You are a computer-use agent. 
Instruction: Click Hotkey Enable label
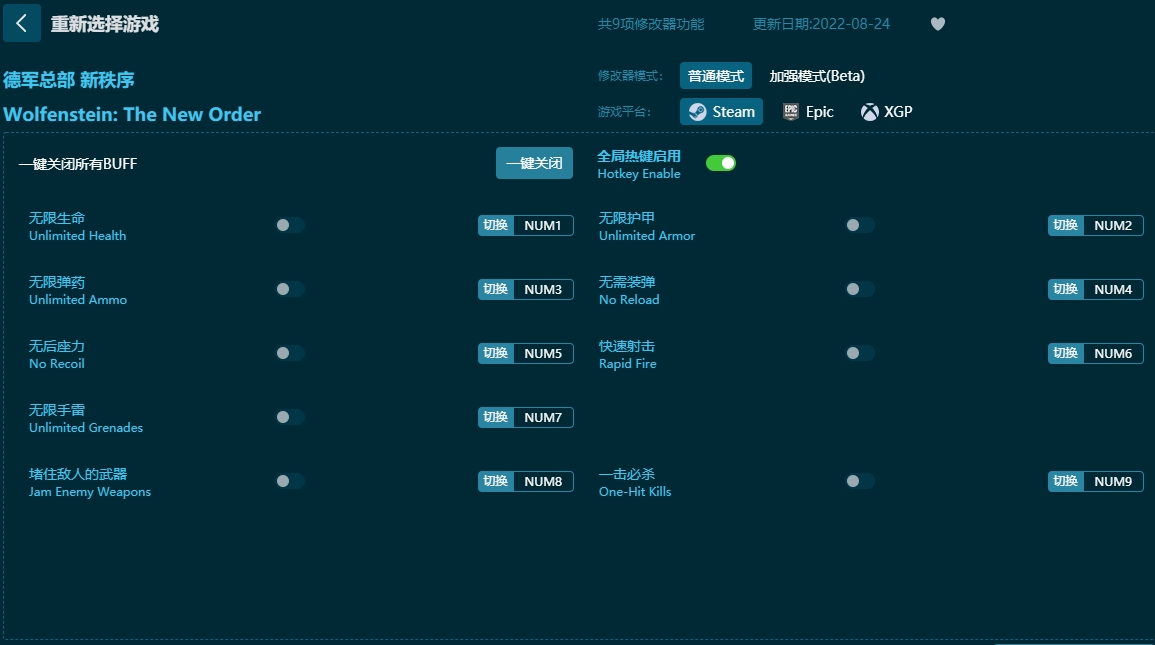coord(639,174)
